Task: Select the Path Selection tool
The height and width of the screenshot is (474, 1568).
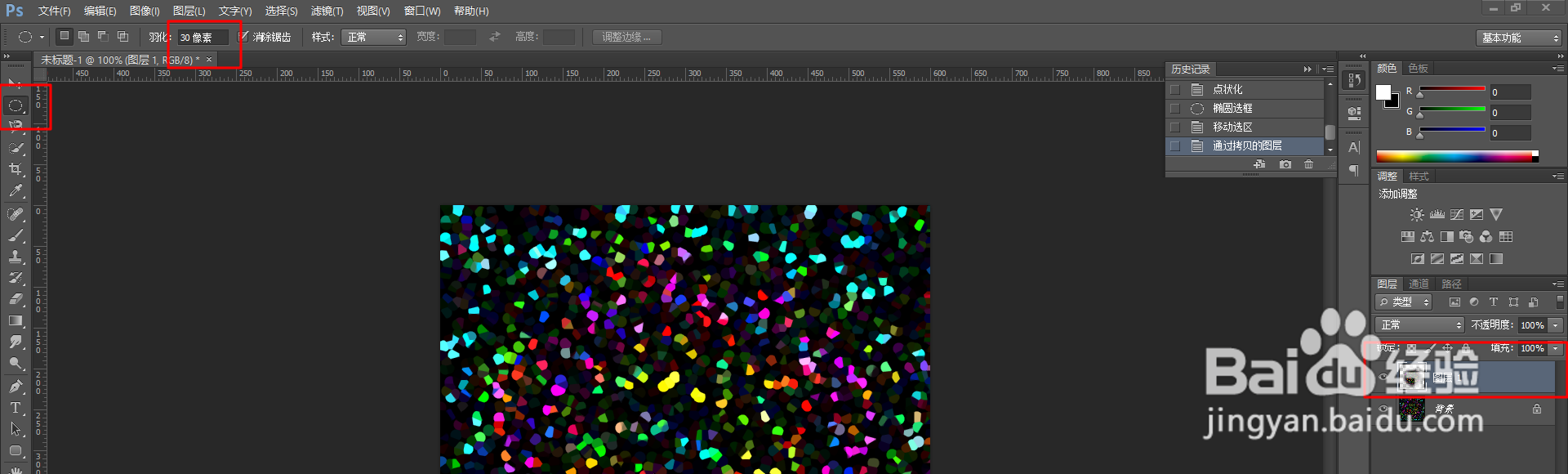Action: coord(16,429)
